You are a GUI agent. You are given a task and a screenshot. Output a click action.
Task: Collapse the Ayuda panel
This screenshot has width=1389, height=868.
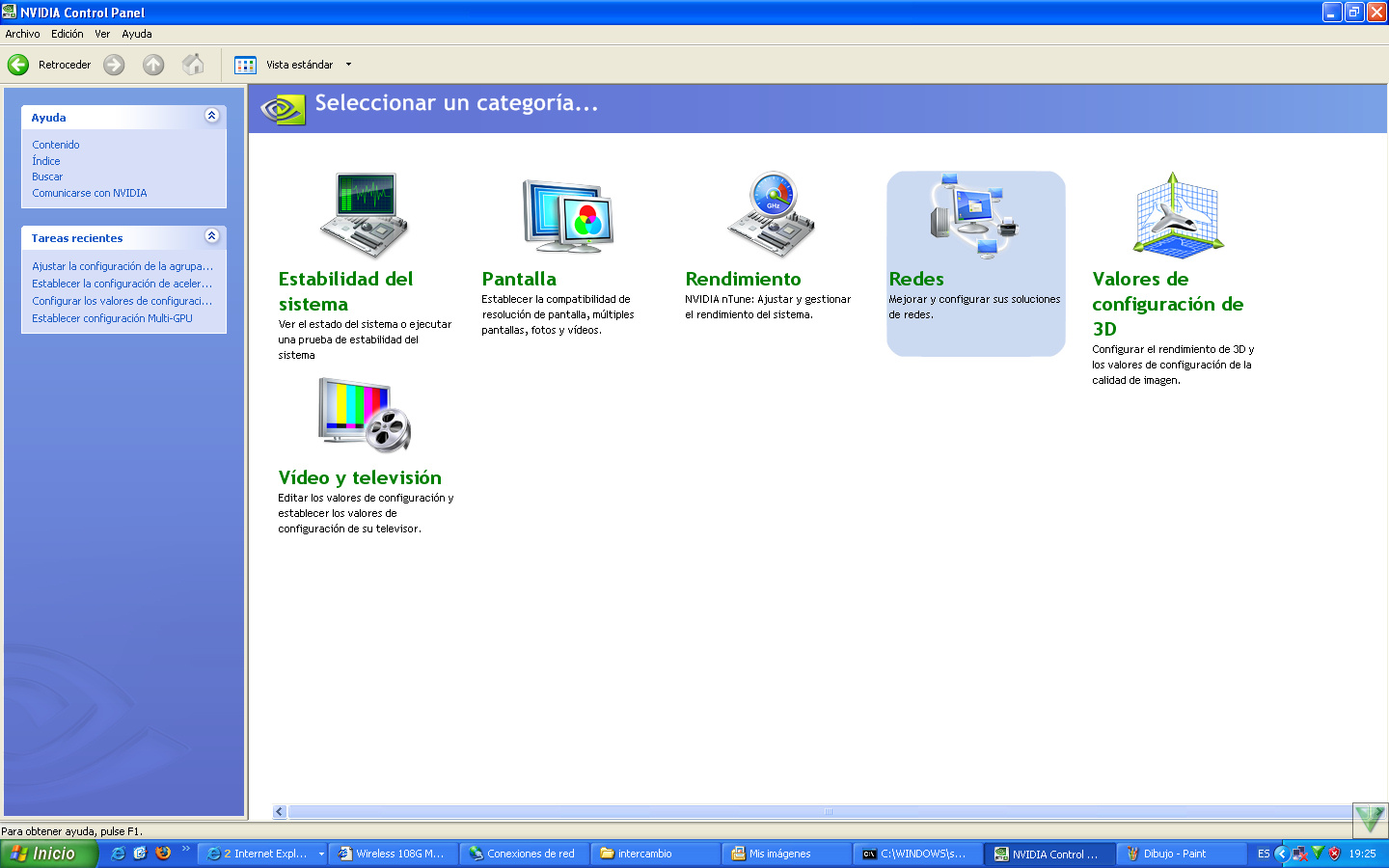tap(212, 116)
